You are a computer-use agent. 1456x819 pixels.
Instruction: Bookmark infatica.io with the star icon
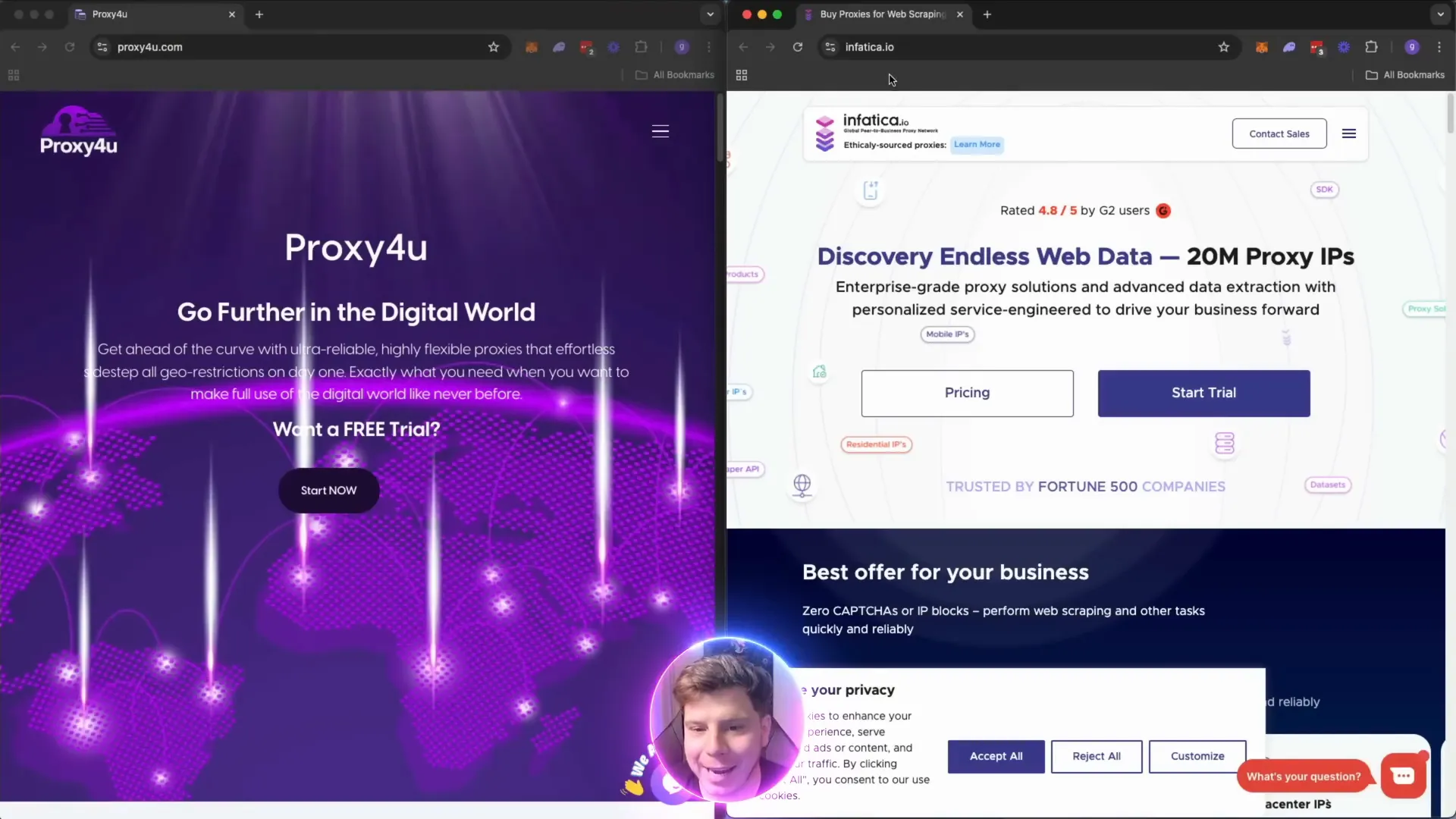pos(1224,47)
